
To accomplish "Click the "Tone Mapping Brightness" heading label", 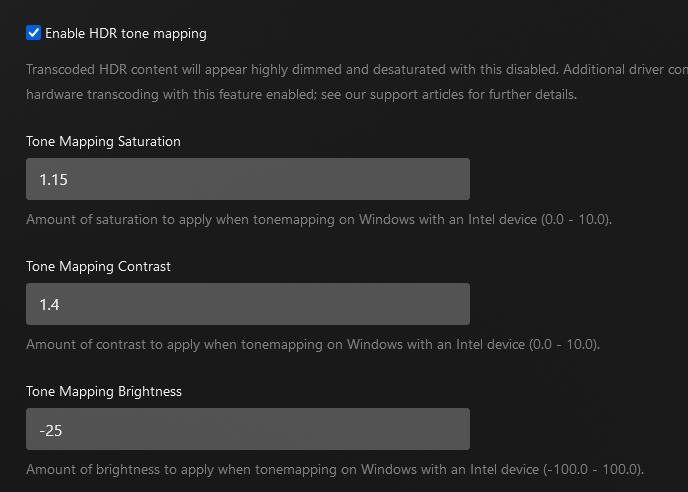I will point(104,392).
